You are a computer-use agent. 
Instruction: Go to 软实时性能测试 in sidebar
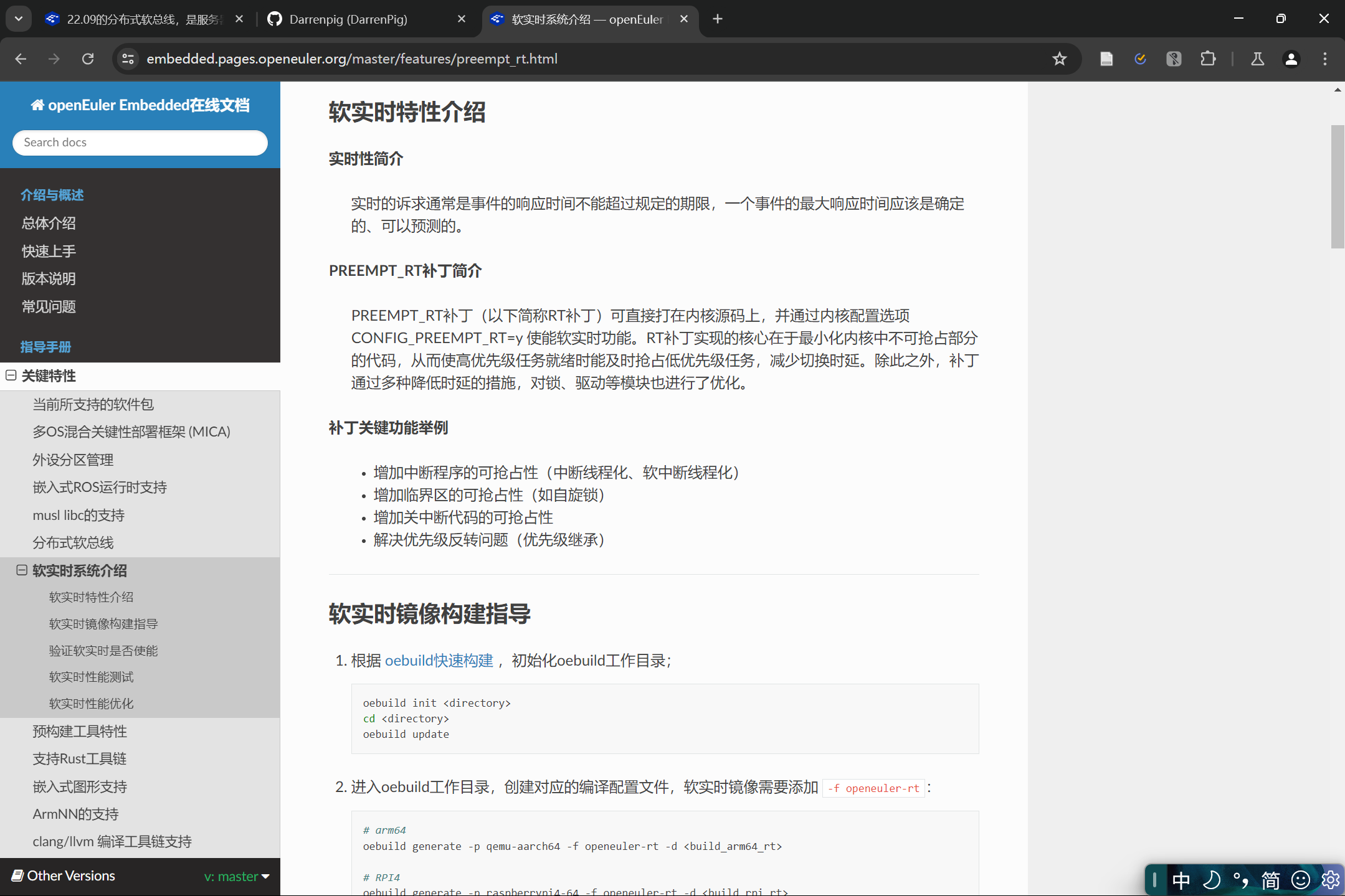click(x=91, y=677)
